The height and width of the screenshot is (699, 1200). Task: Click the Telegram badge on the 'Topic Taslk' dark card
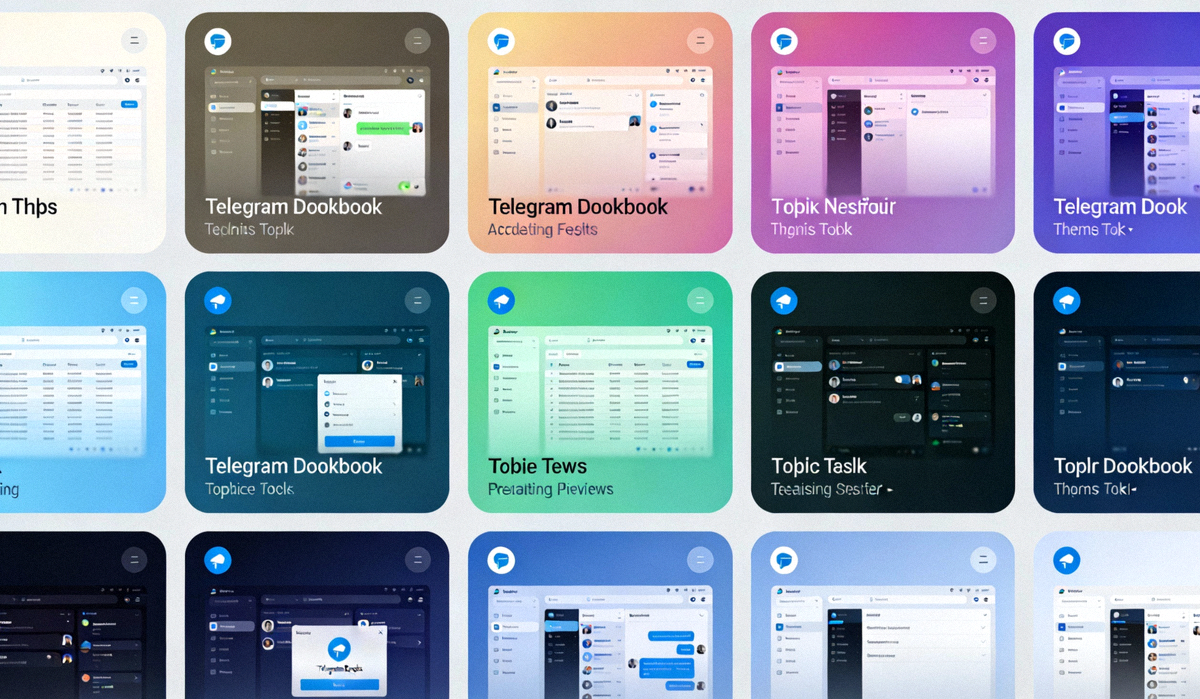[784, 299]
